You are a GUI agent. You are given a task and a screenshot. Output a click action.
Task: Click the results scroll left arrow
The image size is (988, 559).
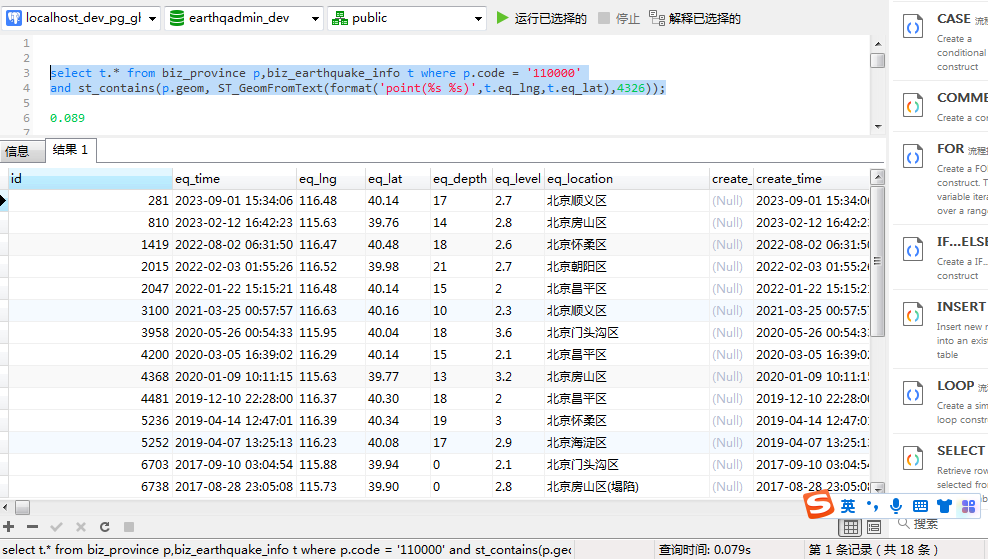(5, 507)
